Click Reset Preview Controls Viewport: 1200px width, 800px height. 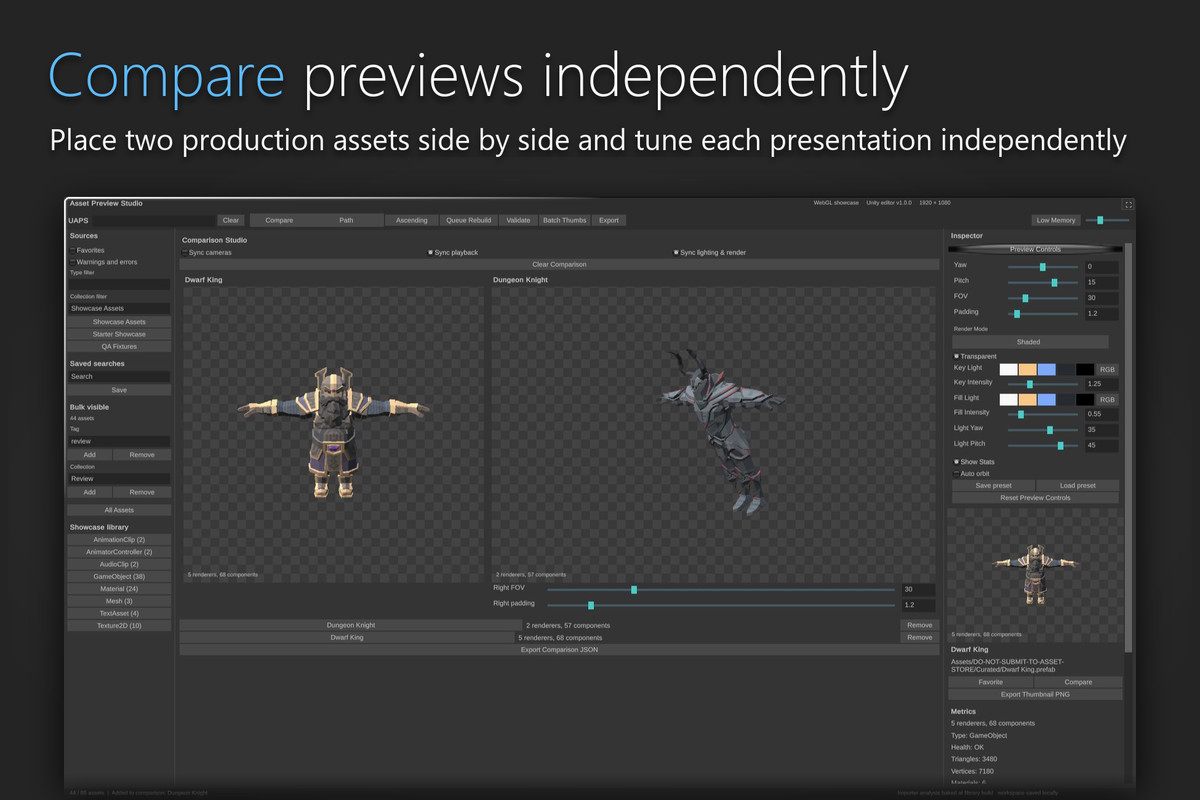click(x=1035, y=498)
